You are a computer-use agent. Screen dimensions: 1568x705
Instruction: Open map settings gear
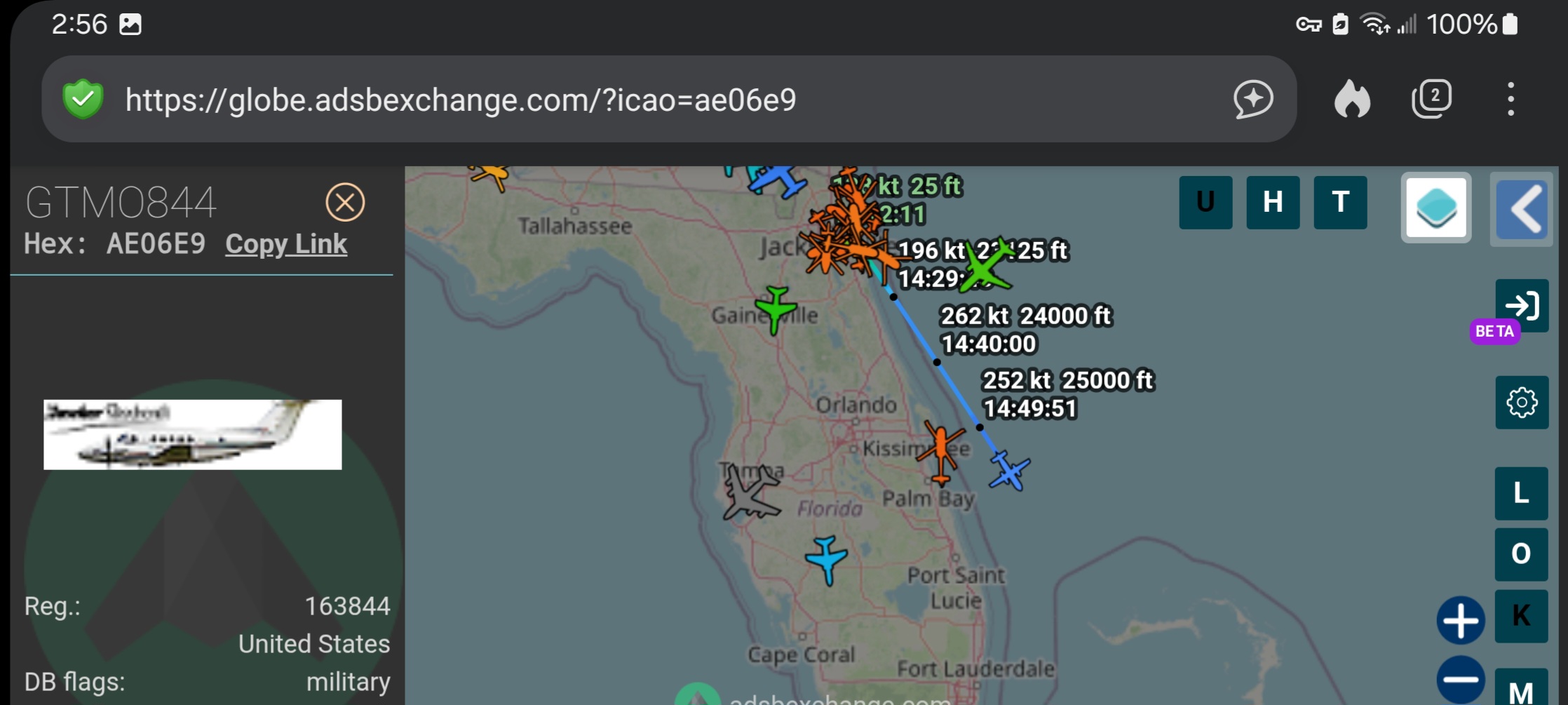click(x=1522, y=403)
